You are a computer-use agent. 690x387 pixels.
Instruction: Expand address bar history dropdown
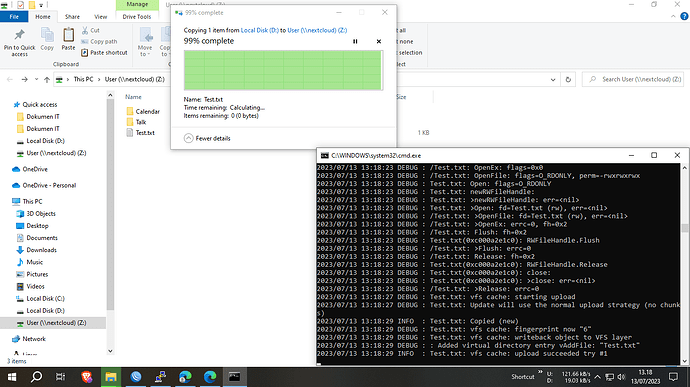point(553,80)
